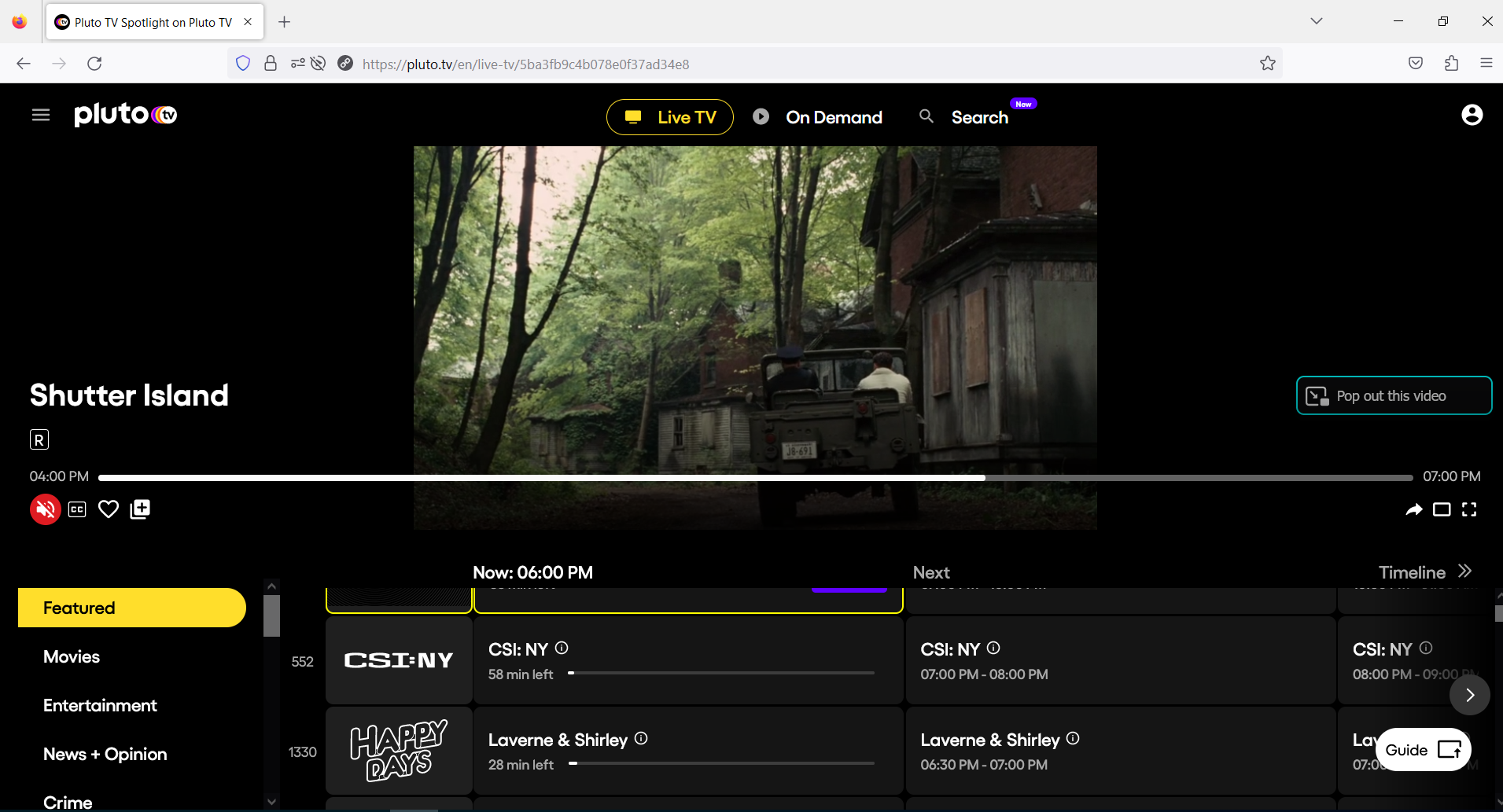Share the current program
The width and height of the screenshot is (1503, 812).
pyautogui.click(x=1415, y=509)
